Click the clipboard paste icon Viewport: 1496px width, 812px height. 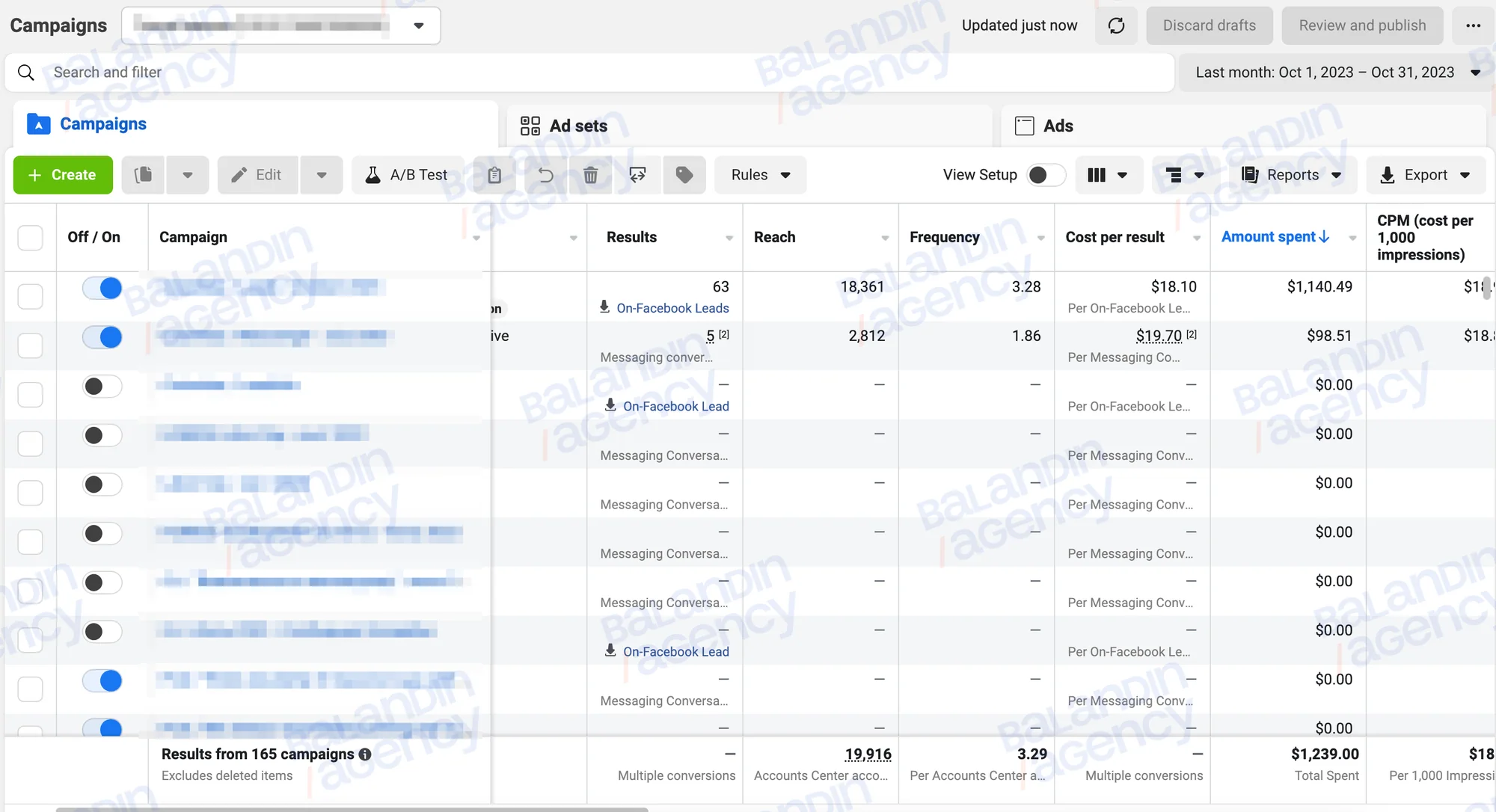(x=494, y=175)
